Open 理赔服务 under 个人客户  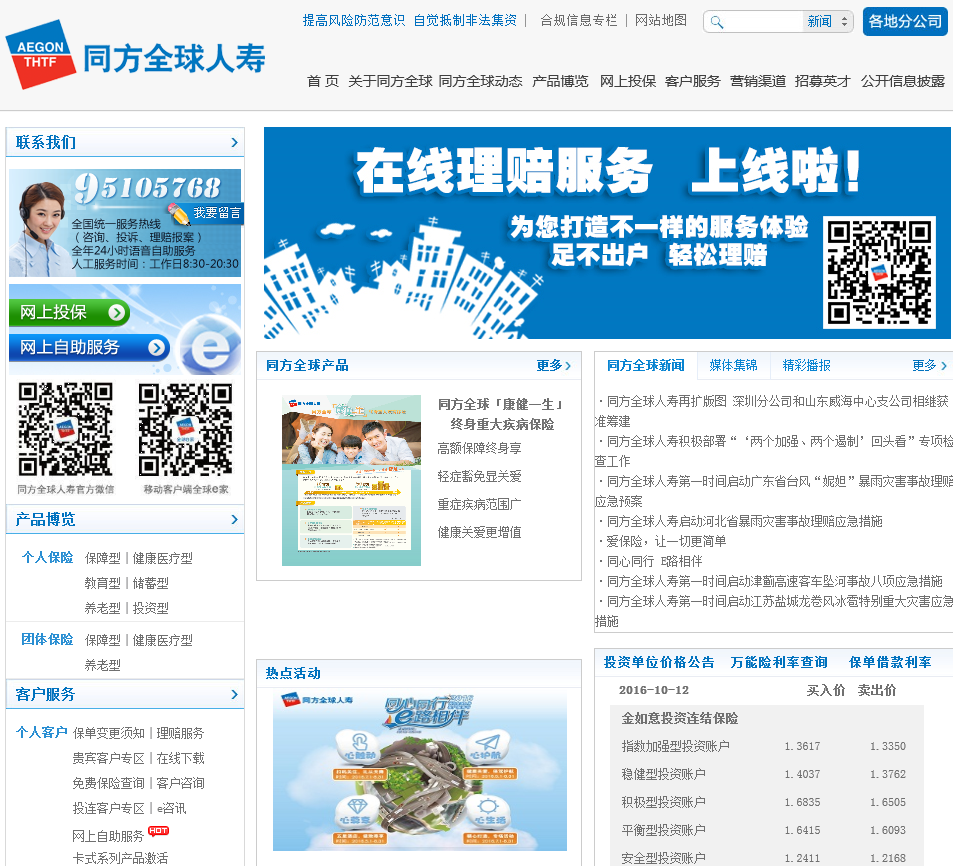[x=181, y=734]
